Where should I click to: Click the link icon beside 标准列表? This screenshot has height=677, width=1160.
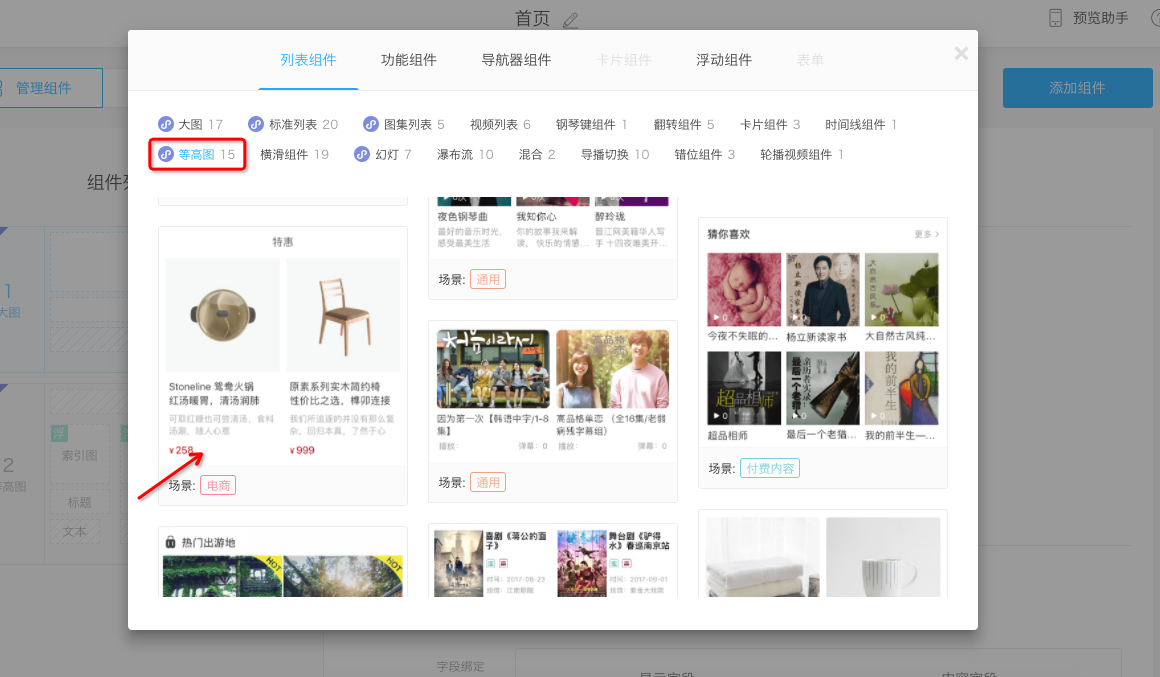pos(256,124)
